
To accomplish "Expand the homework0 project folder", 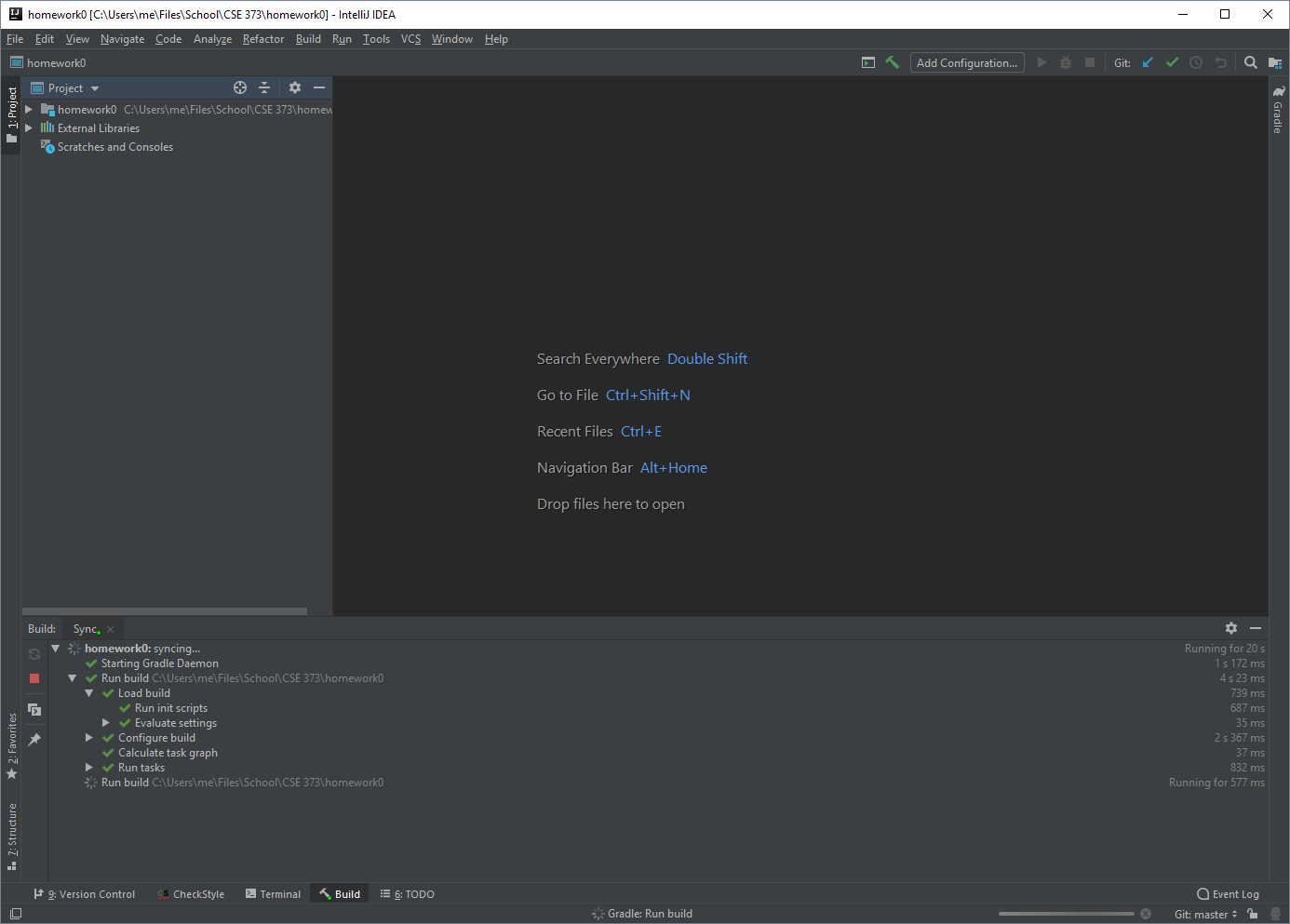I will (29, 109).
